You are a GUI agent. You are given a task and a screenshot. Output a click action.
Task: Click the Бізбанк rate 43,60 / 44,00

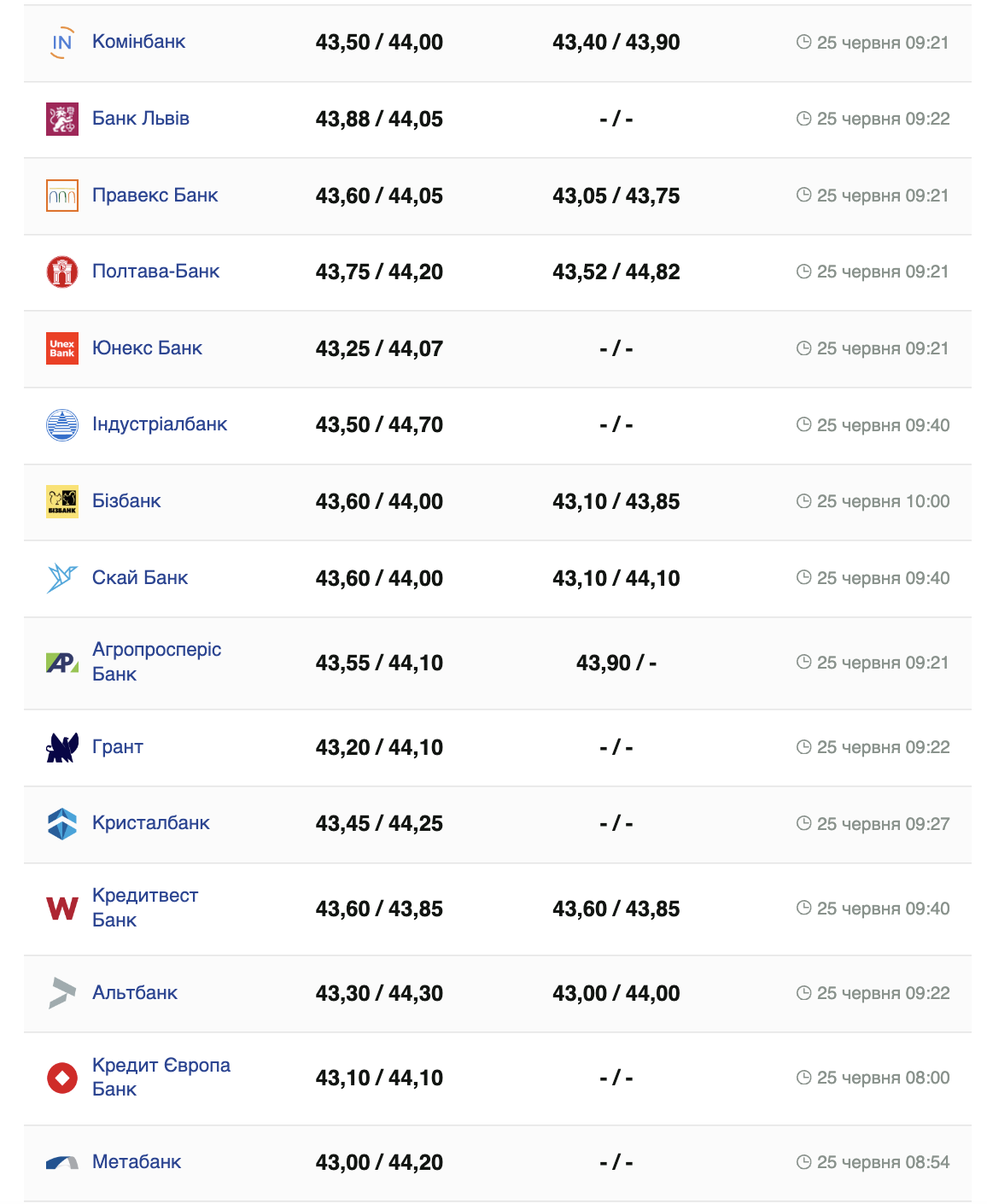pyautogui.click(x=379, y=501)
